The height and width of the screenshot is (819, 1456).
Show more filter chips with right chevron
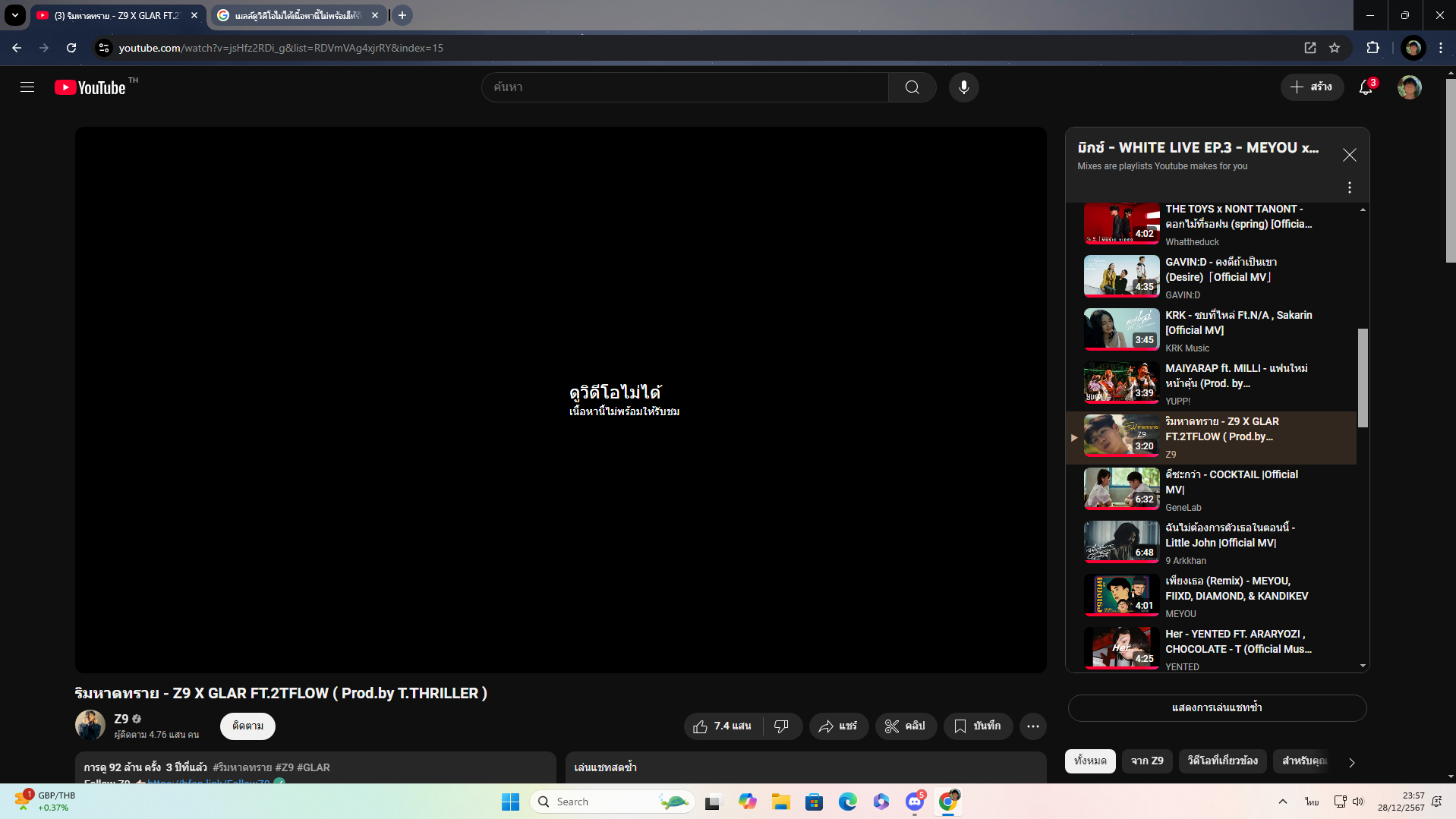coord(1351,762)
